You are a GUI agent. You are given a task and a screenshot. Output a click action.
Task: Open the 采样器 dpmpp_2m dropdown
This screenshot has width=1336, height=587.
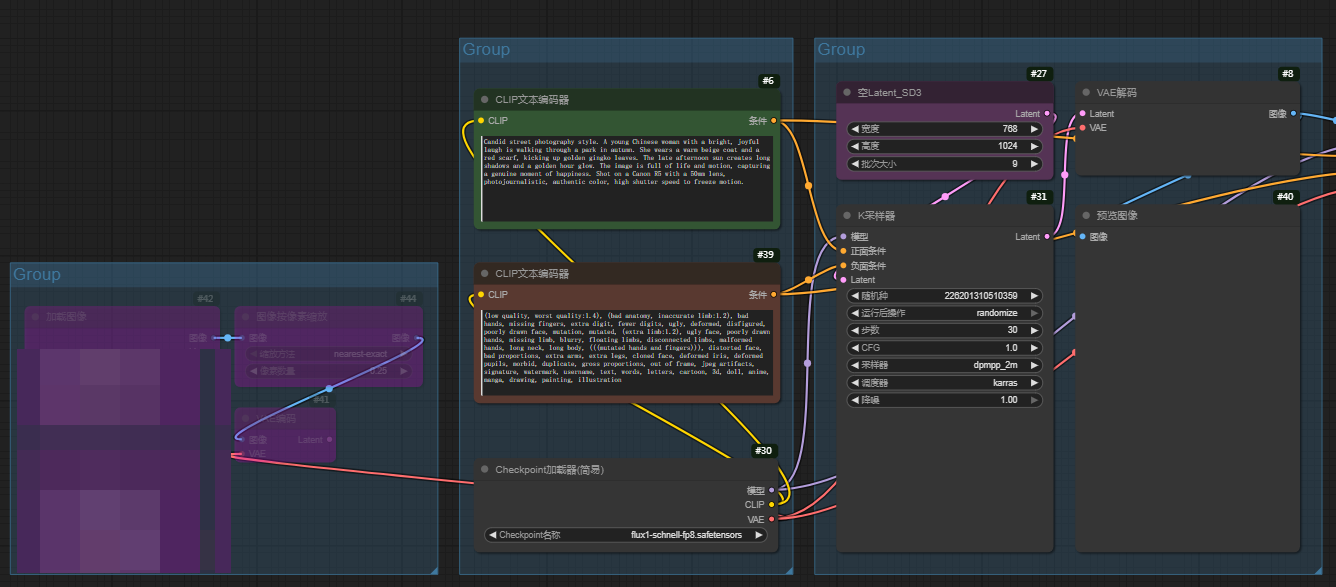tap(944, 365)
